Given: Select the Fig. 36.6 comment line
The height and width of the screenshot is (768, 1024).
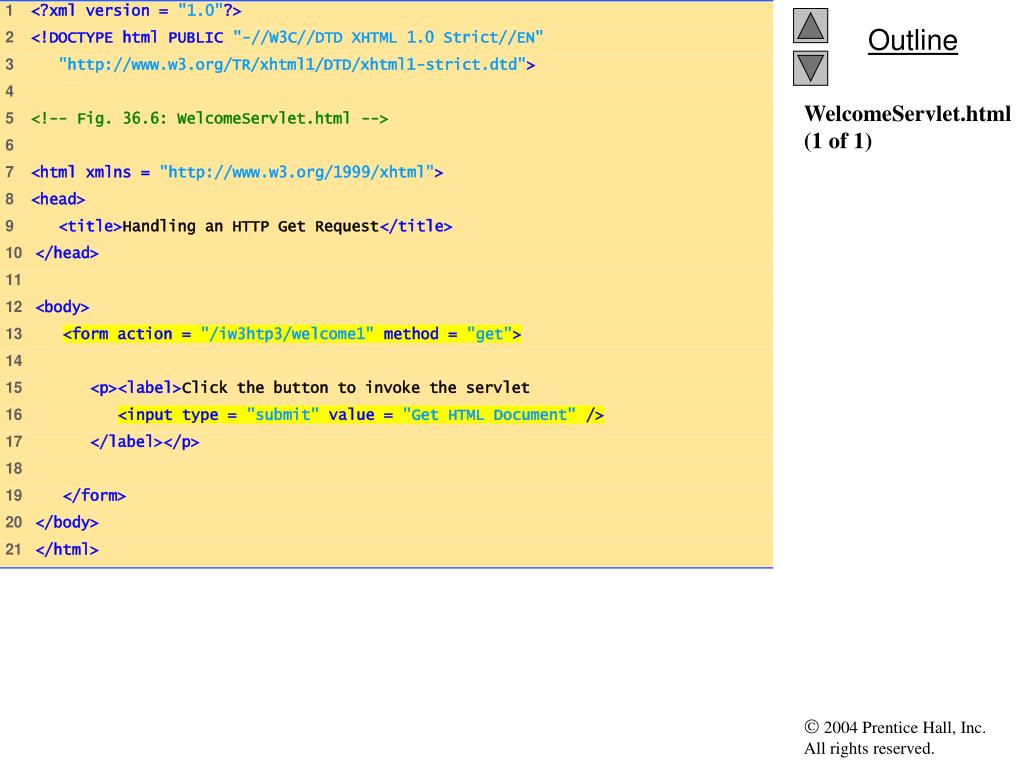Looking at the screenshot, I should coord(209,118).
